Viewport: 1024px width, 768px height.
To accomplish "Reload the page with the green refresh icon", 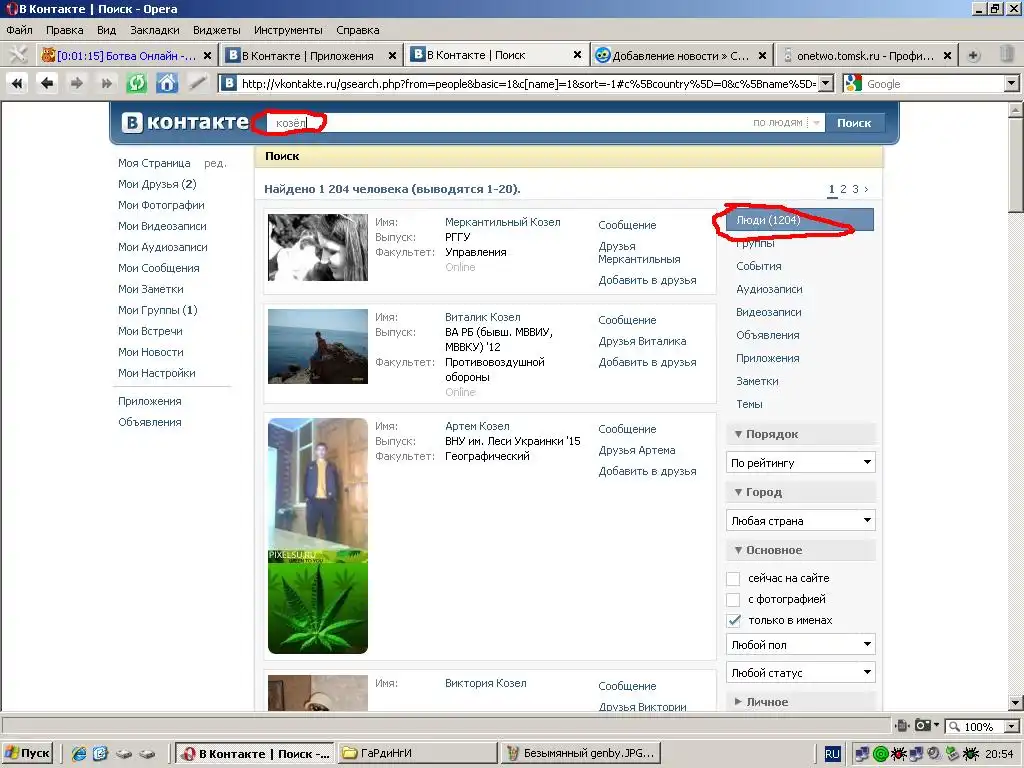I will pyautogui.click(x=137, y=84).
